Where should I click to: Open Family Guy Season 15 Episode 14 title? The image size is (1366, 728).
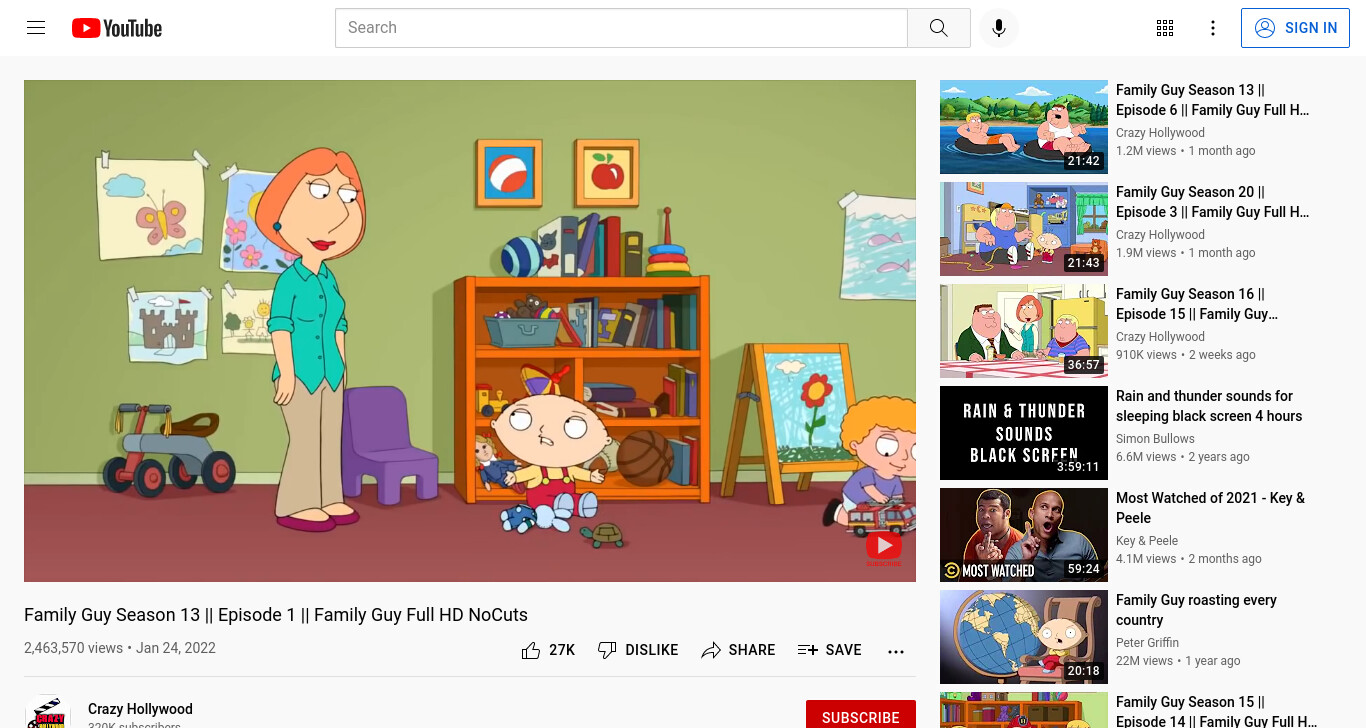click(1216, 711)
